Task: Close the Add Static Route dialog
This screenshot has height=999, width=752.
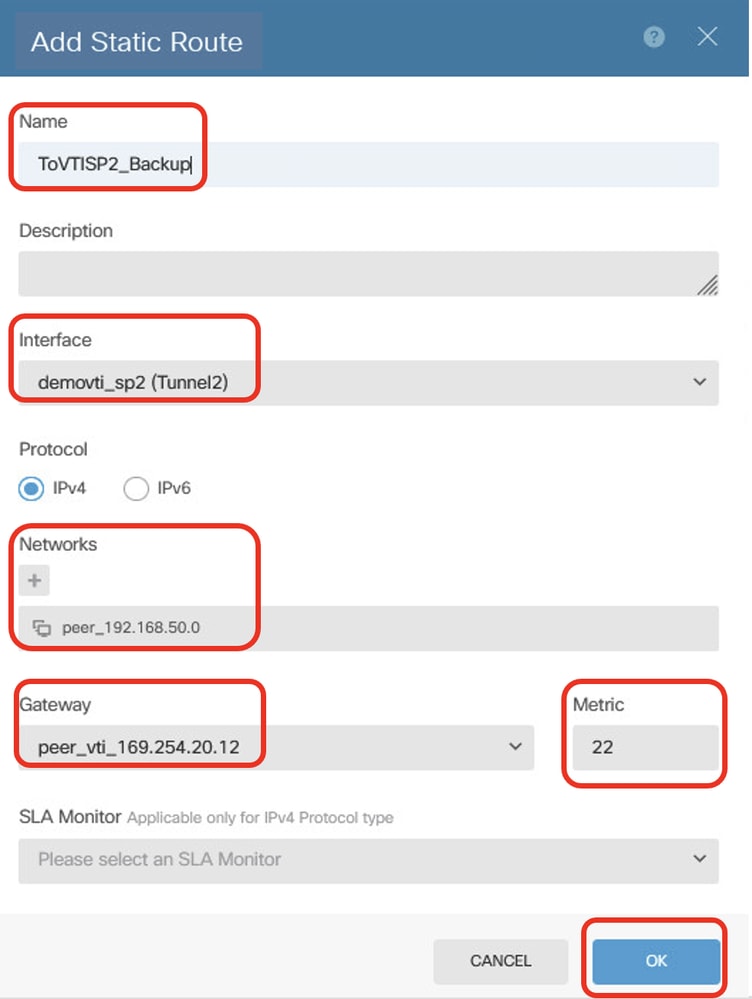Action: (707, 36)
